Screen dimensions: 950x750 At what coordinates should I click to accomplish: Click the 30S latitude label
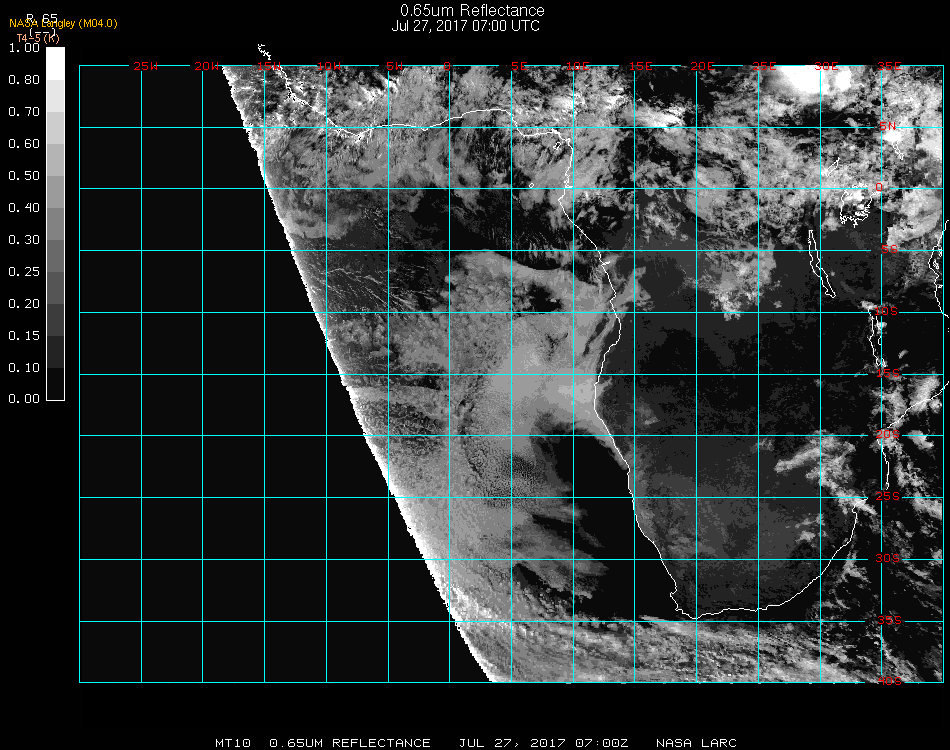tap(888, 559)
